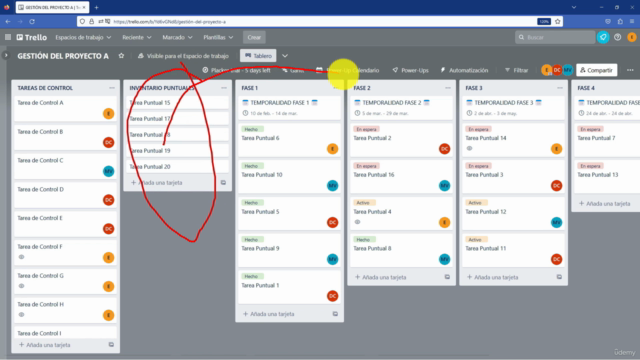
Task: Create card from template in FASE 2
Action: pyautogui.click(x=447, y=277)
